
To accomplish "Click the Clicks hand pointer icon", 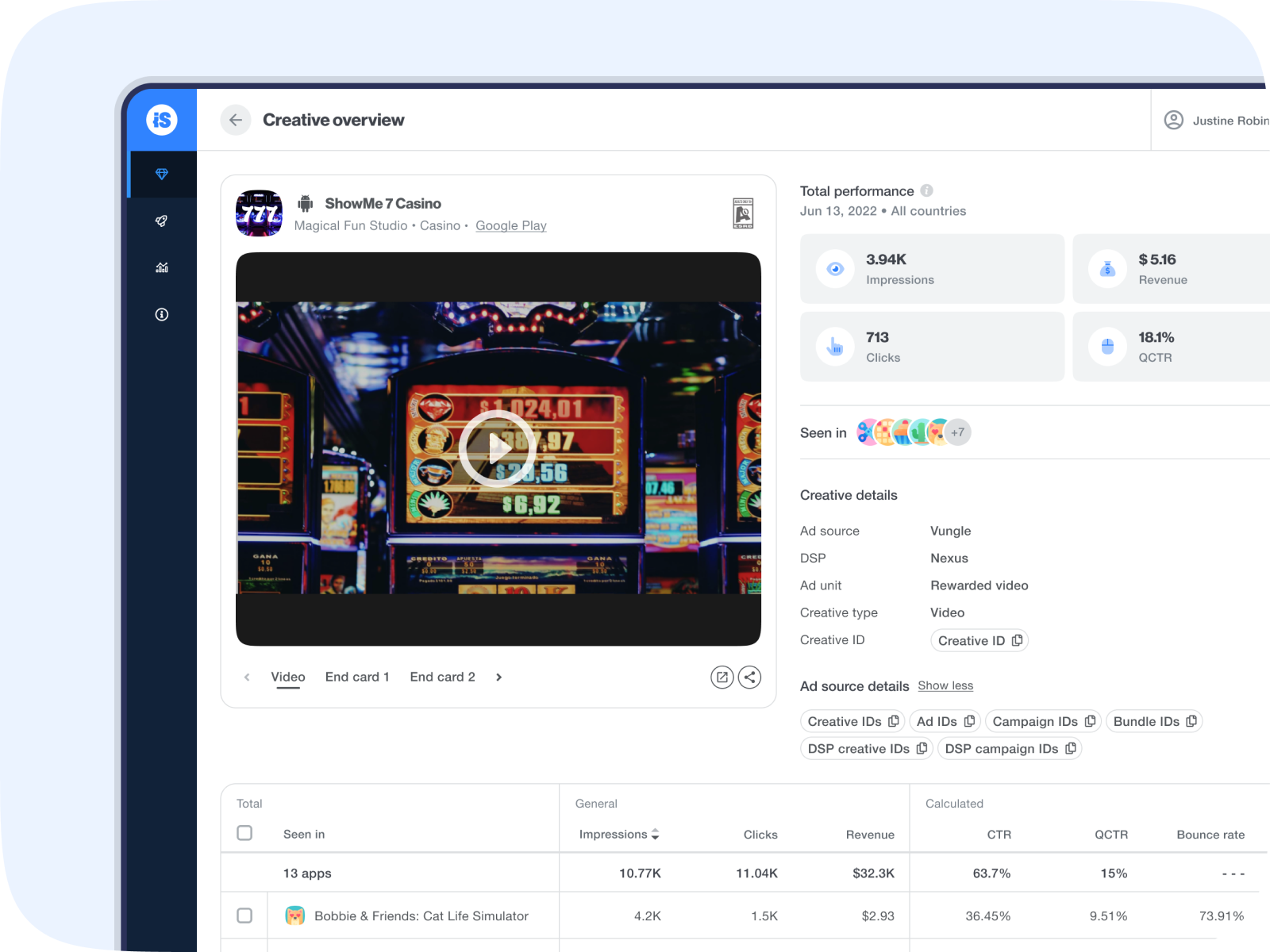I will (835, 347).
